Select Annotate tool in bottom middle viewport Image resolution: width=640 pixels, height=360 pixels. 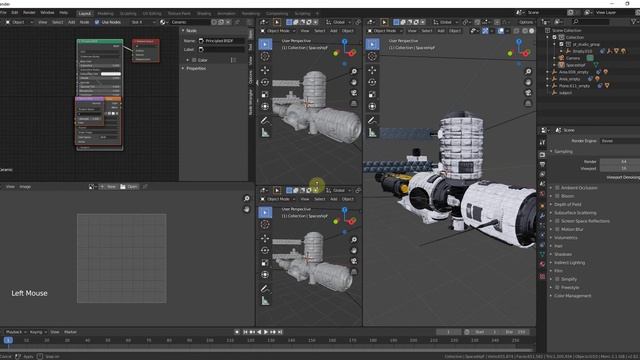[x=265, y=289]
